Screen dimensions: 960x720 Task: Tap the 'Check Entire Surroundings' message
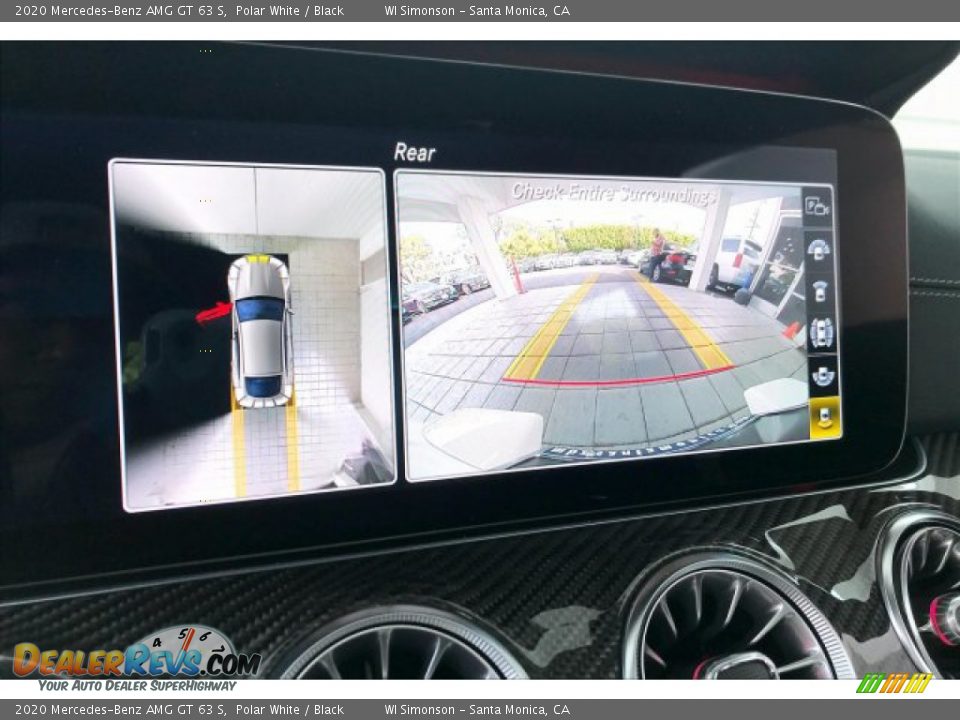(613, 193)
